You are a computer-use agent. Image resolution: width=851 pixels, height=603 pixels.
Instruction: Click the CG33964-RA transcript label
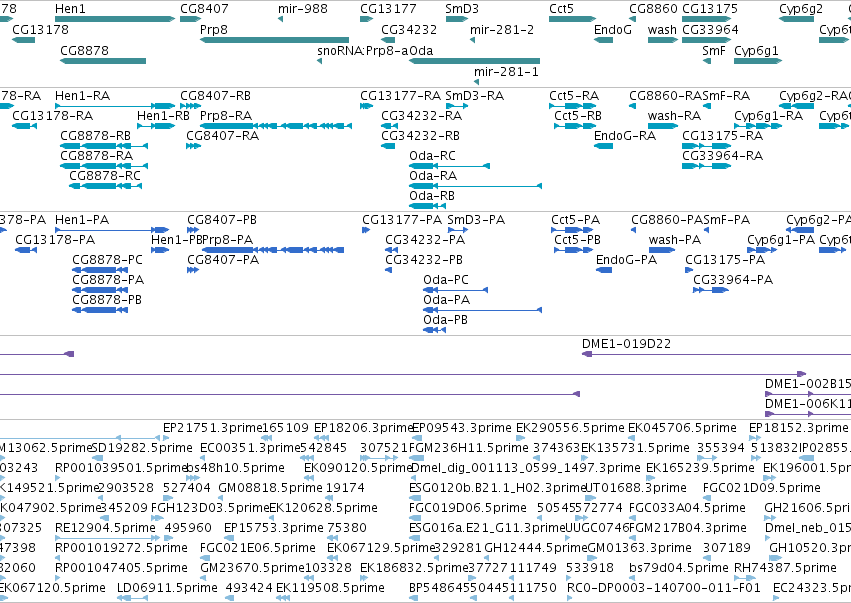(722, 156)
